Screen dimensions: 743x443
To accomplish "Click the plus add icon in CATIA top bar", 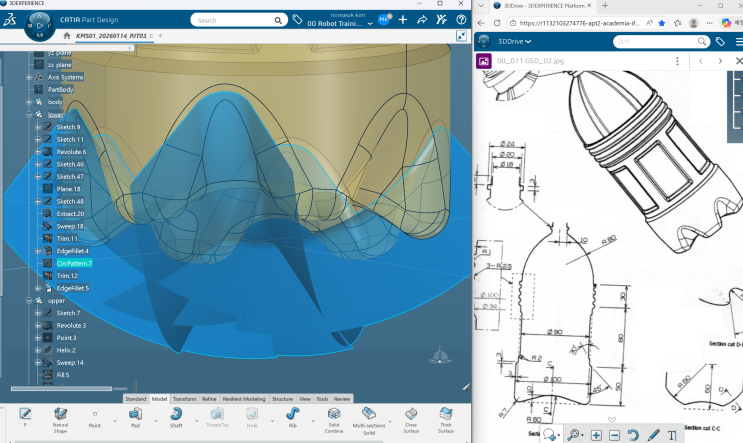I will (403, 20).
